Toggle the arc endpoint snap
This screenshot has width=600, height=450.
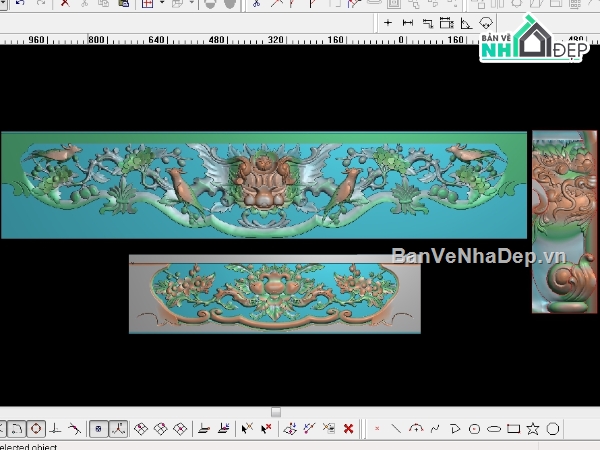(x=16, y=429)
